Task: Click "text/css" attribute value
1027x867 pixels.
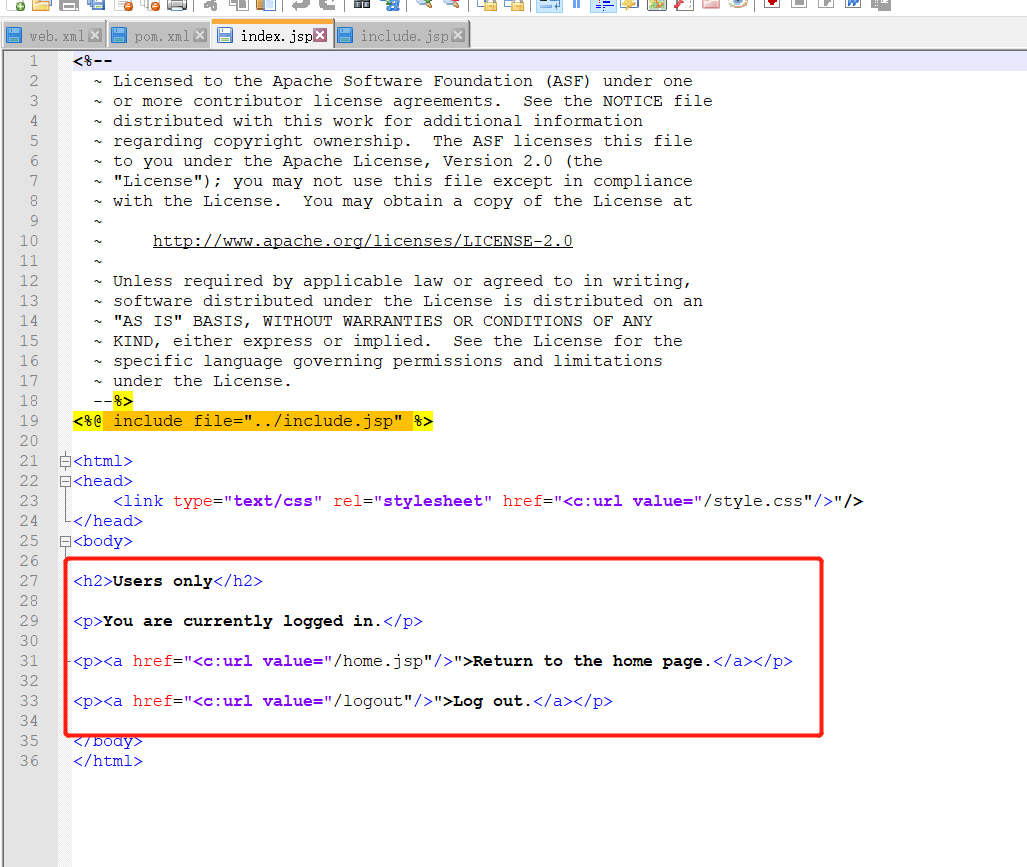Action: 272,501
